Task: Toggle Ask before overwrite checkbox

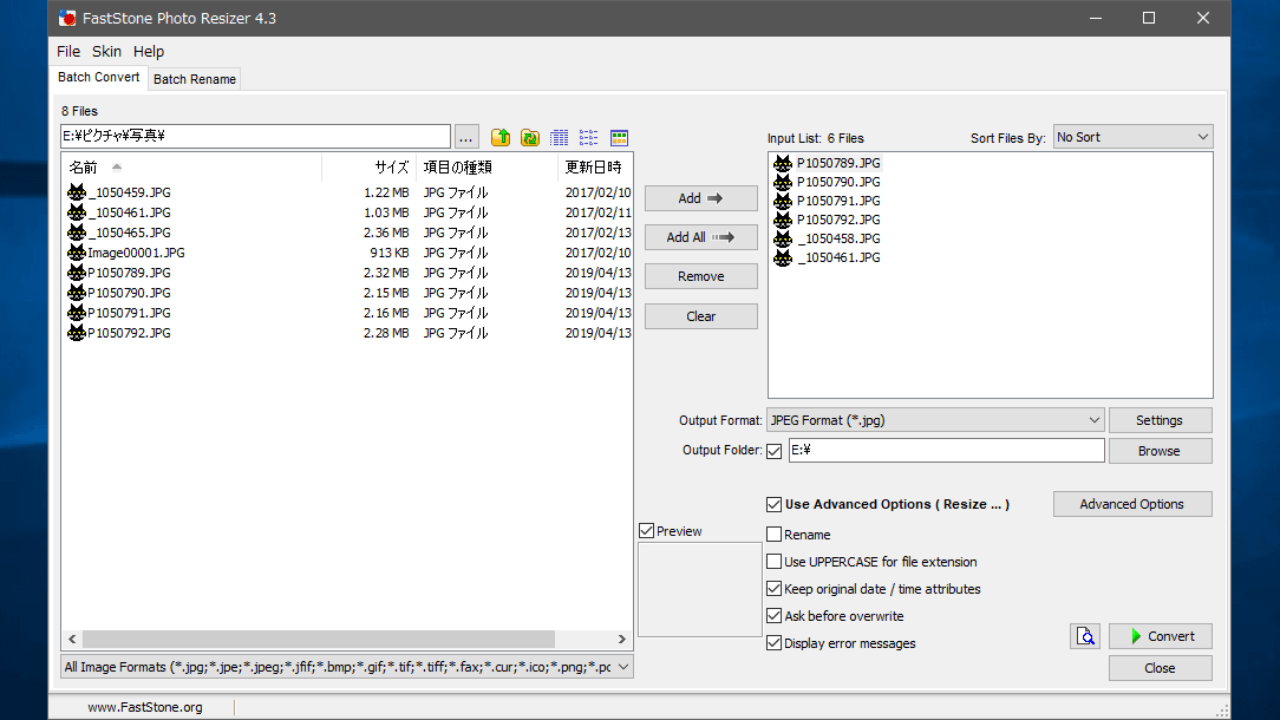Action: tap(774, 616)
